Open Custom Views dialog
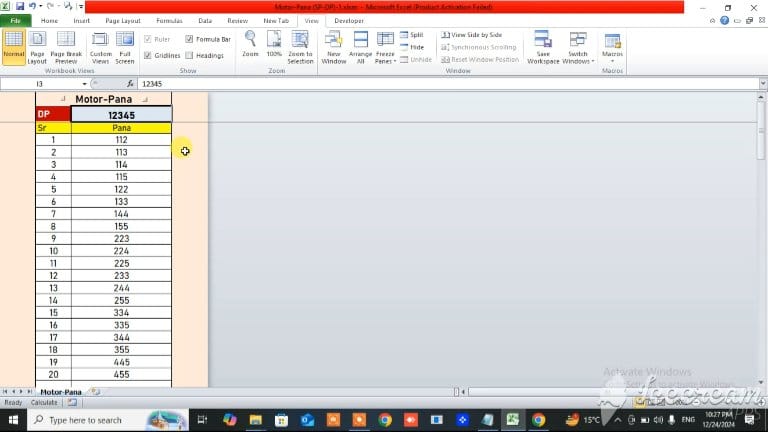 click(x=100, y=47)
